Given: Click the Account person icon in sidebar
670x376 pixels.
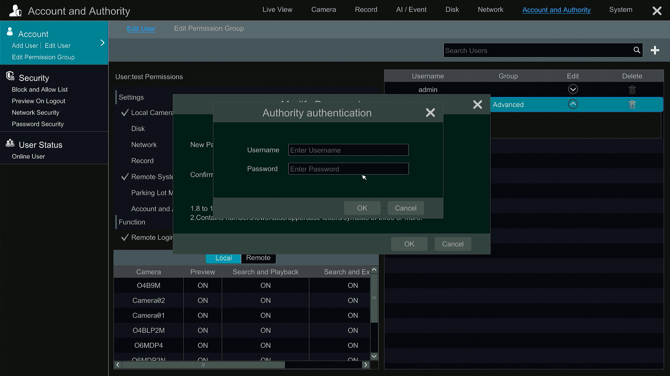Looking at the screenshot, I should (x=10, y=32).
